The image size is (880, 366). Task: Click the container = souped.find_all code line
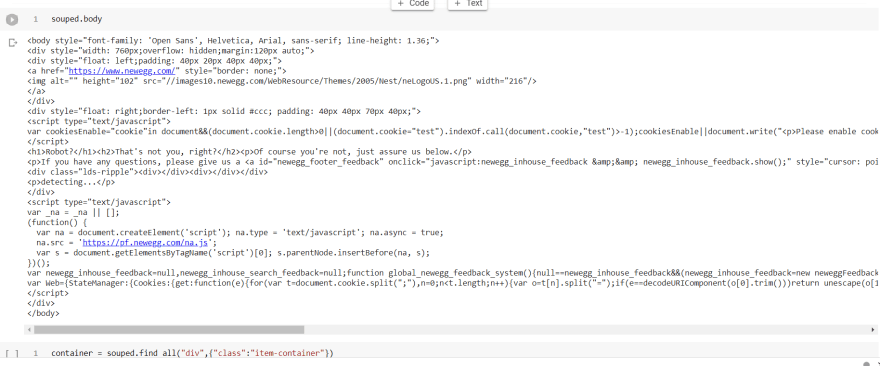tap(192, 354)
